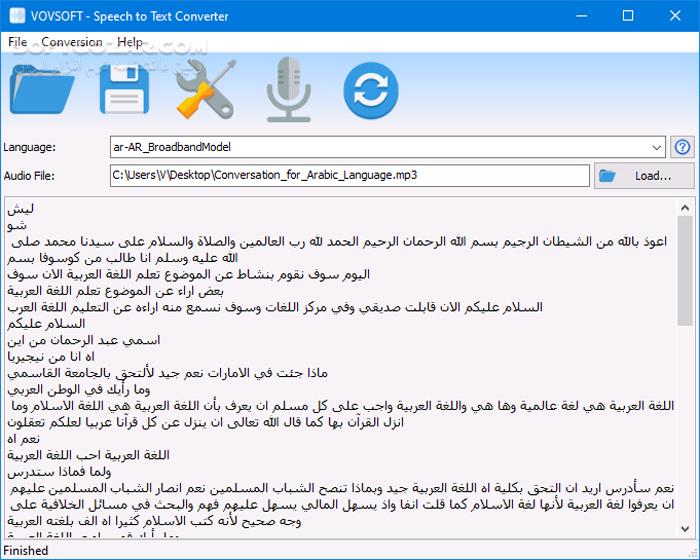Click the transcript scrollbar down arrow
The height and width of the screenshot is (560, 700).
click(x=685, y=529)
